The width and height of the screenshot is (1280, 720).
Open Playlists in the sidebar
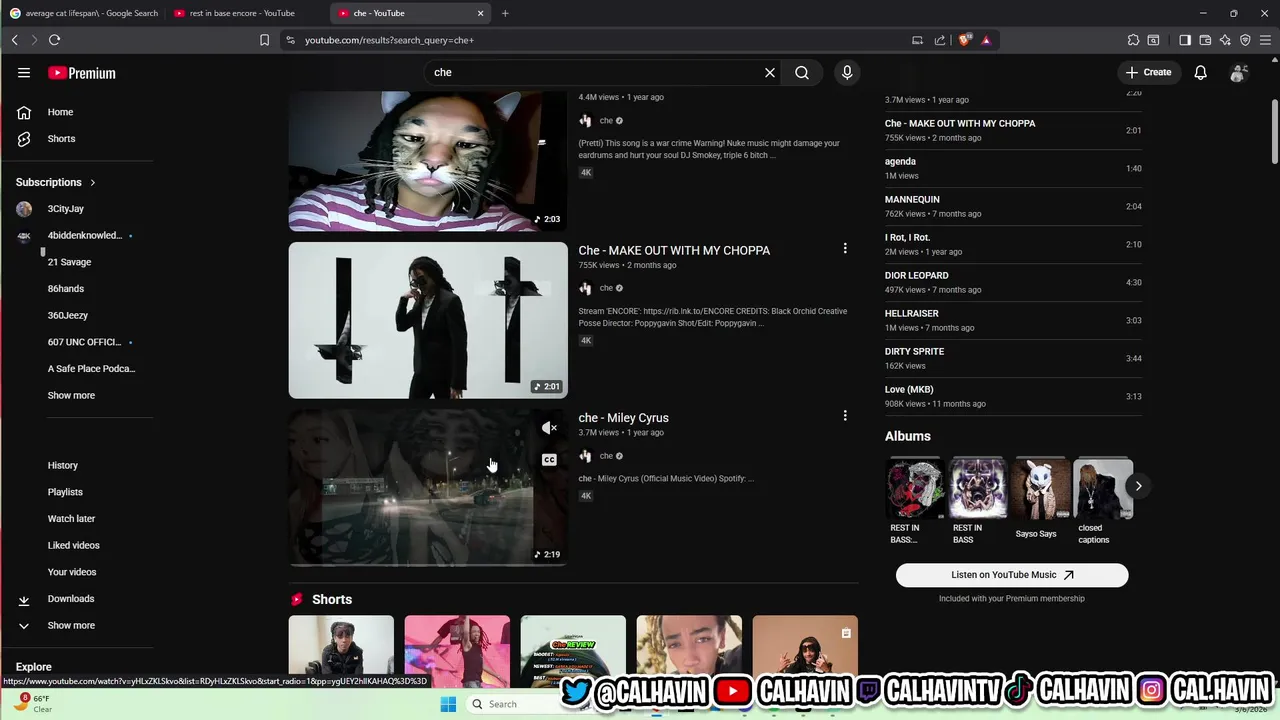pyautogui.click(x=65, y=492)
